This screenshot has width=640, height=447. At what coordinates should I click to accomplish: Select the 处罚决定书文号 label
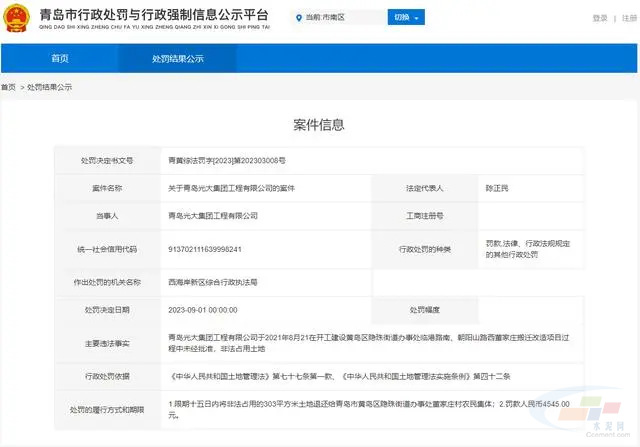pos(107,160)
